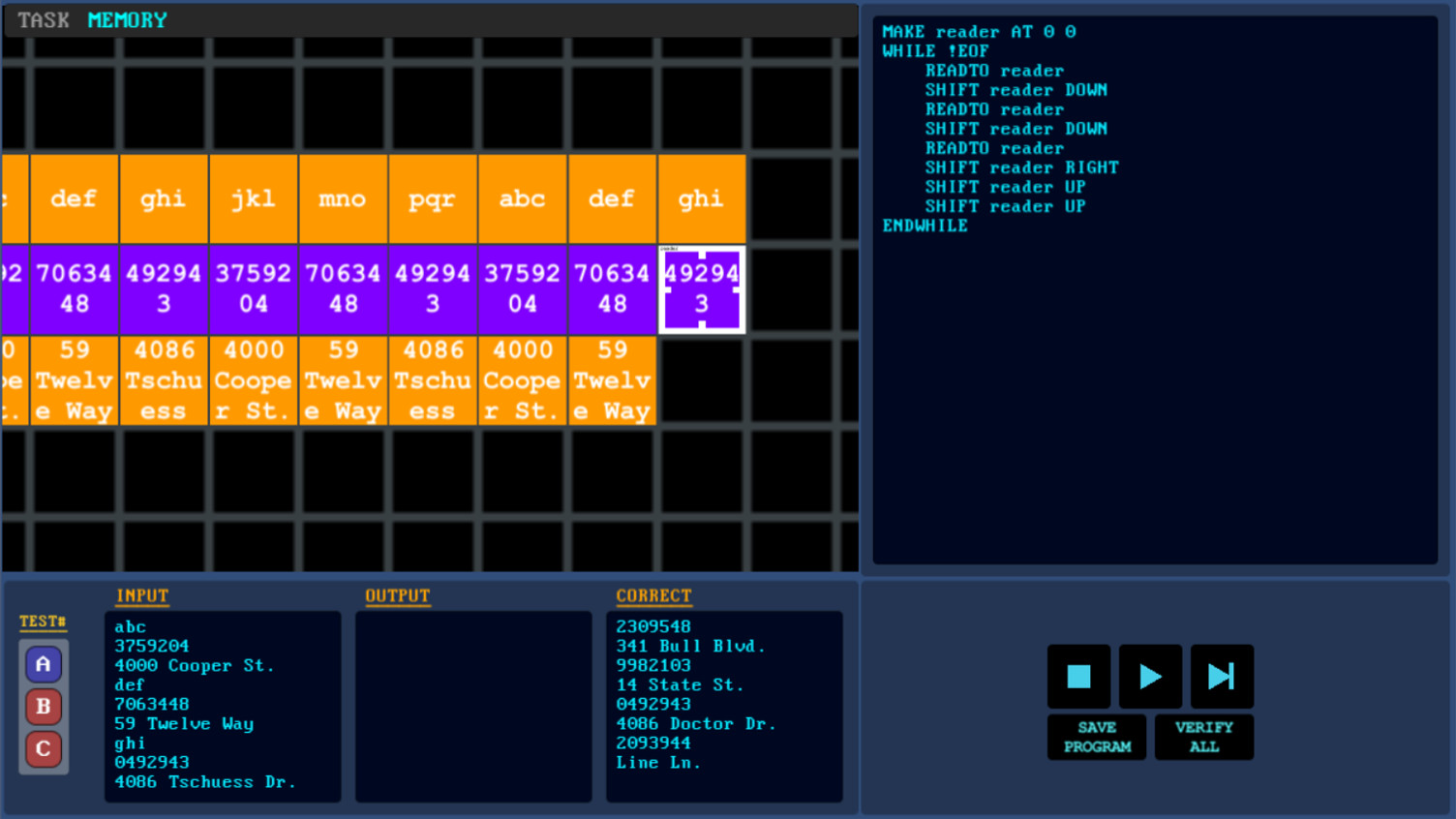This screenshot has width=1456, height=819.
Task: Click the VERIFY ALL button
Action: pos(1204,737)
